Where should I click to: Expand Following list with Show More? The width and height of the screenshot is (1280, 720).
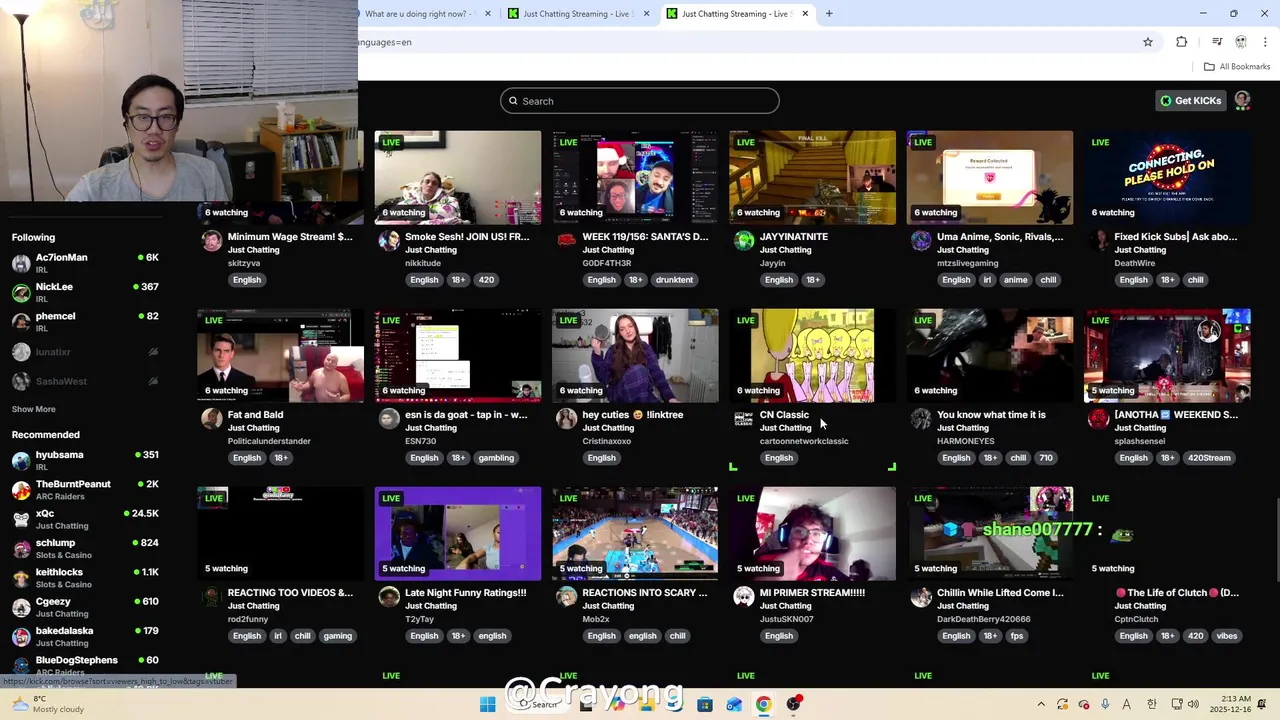coord(34,409)
